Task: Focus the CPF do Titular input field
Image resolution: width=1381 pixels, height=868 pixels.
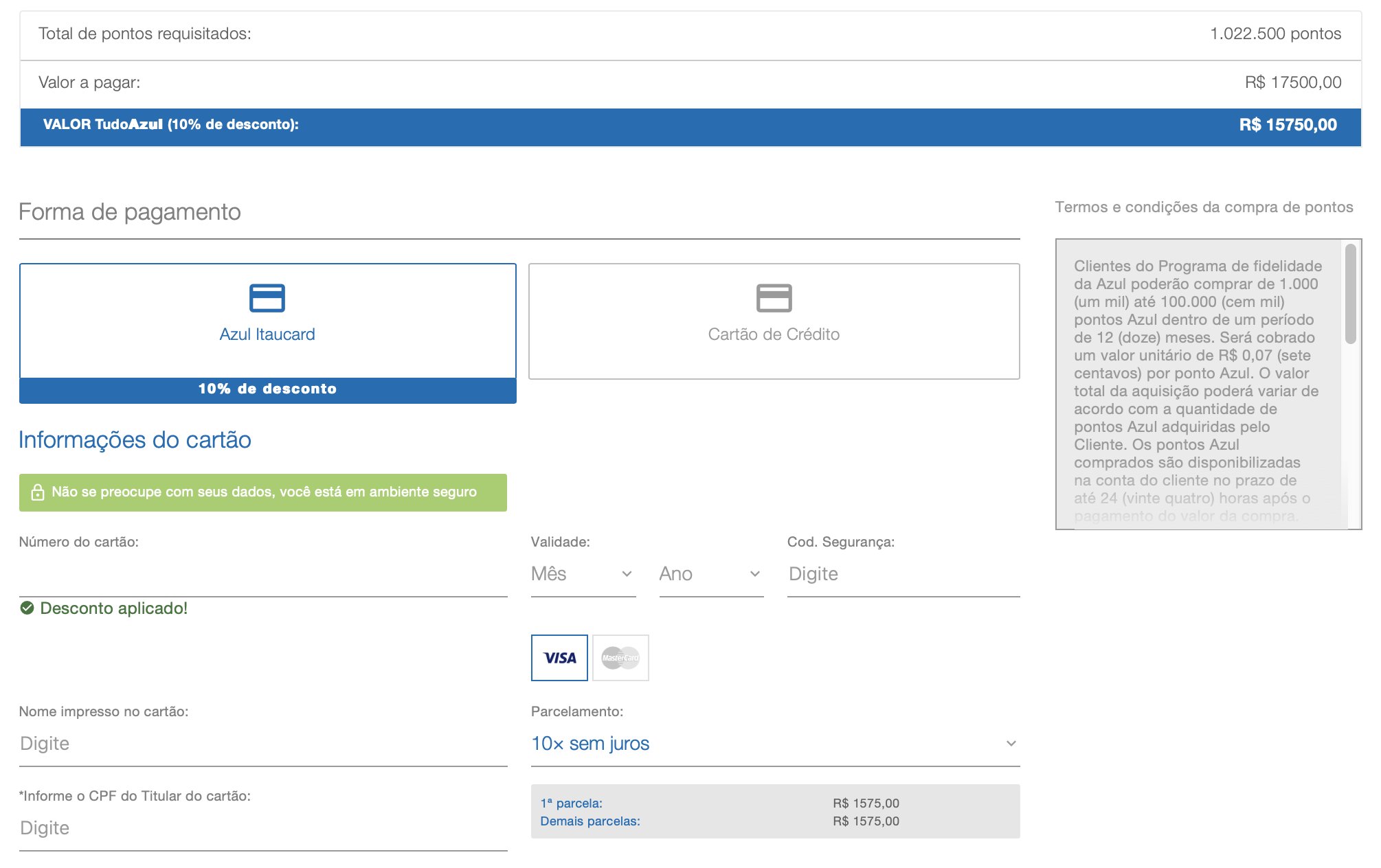Action: (x=263, y=828)
